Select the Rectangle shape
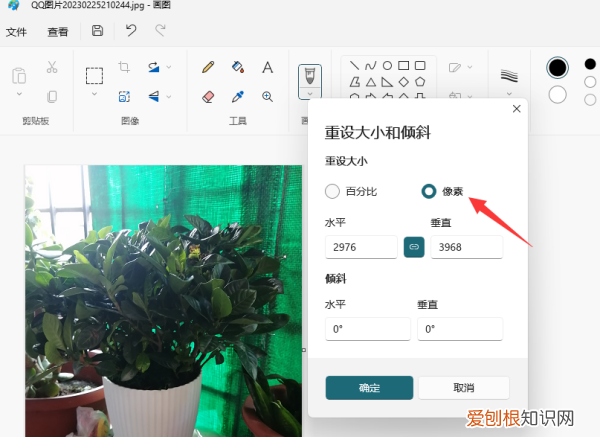This screenshot has height=437, width=600. [404, 66]
